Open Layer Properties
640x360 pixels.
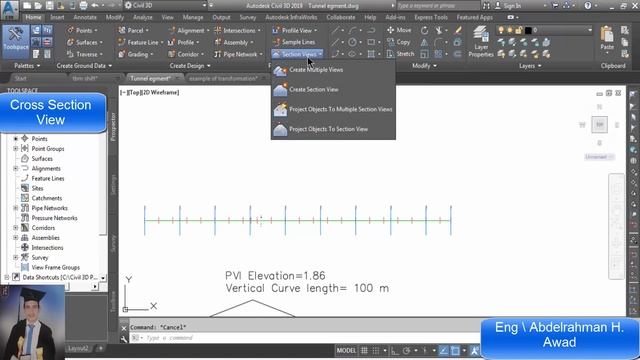(481, 42)
